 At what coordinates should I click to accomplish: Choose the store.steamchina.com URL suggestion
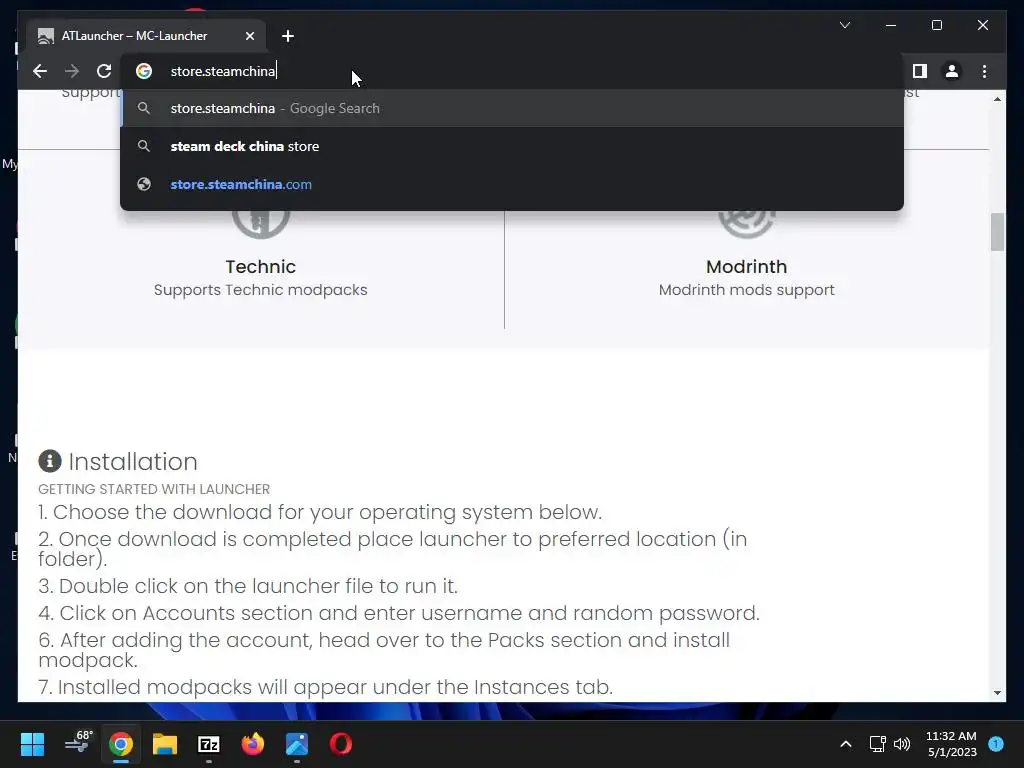click(512, 184)
